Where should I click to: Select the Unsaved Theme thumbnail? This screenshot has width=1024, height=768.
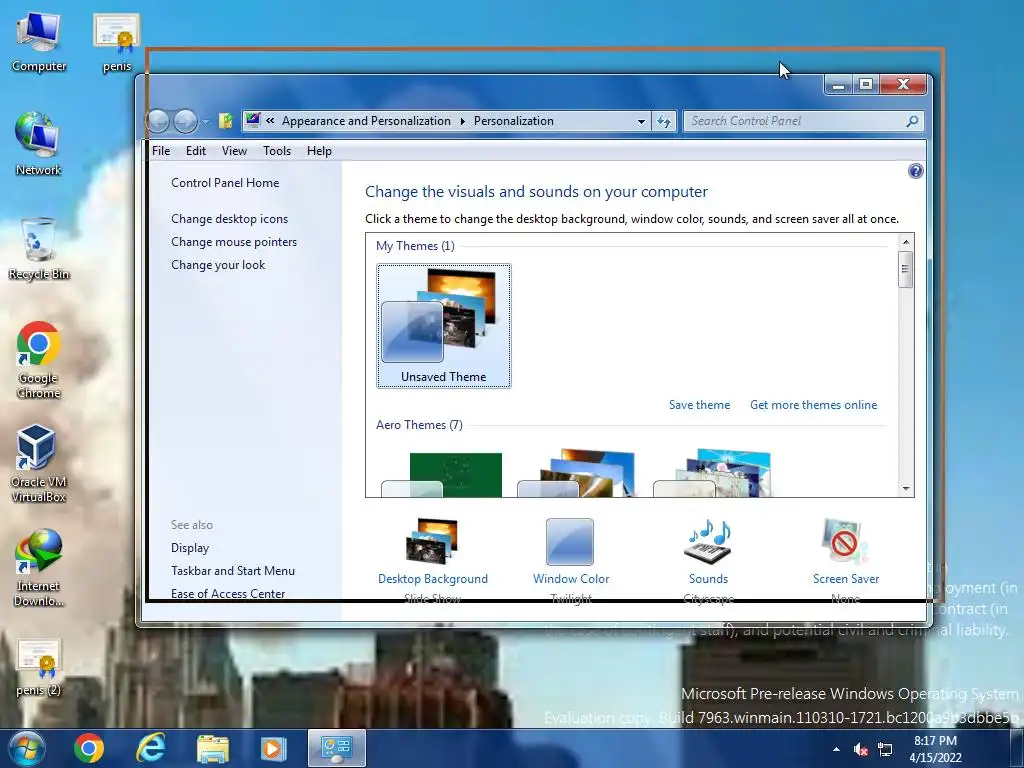click(x=443, y=325)
